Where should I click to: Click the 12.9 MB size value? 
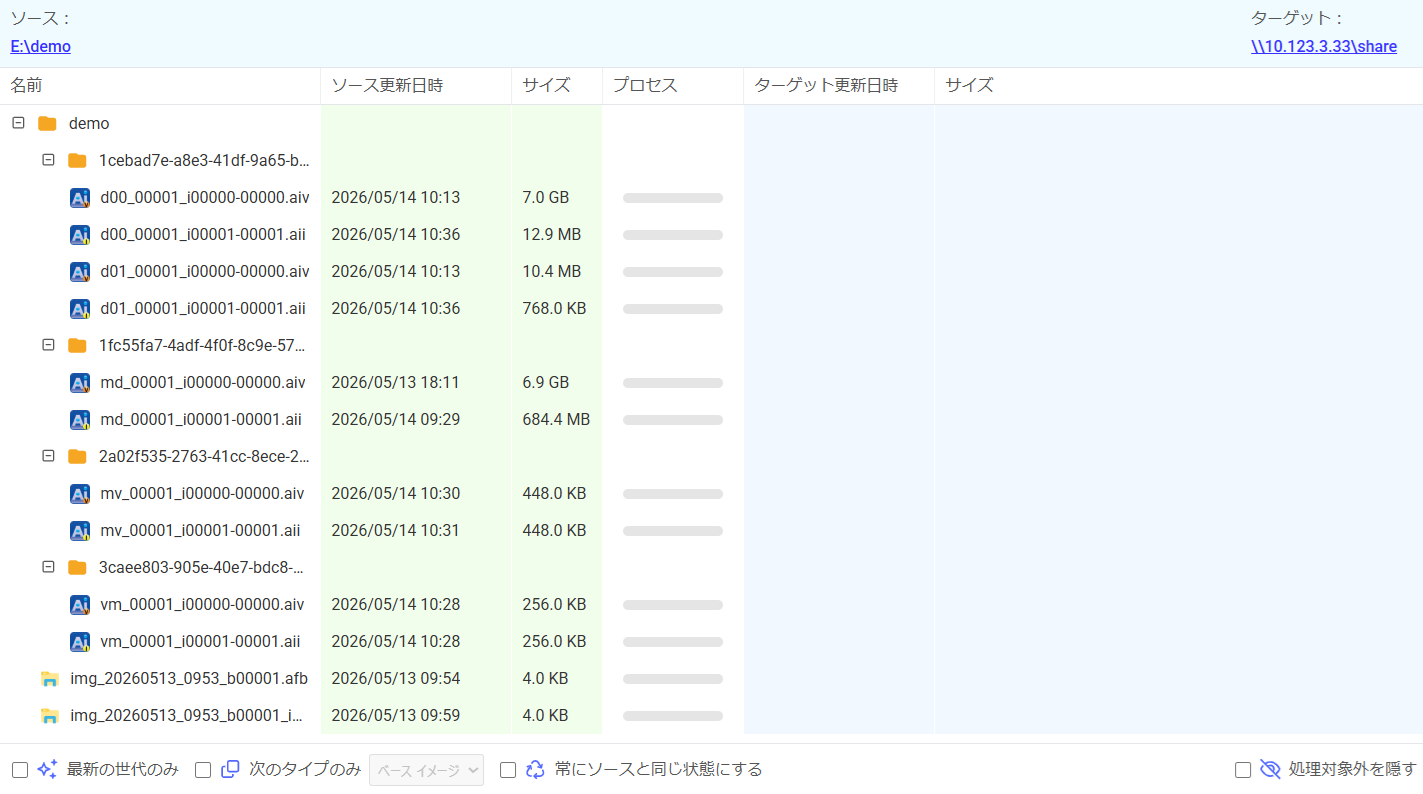[552, 235]
